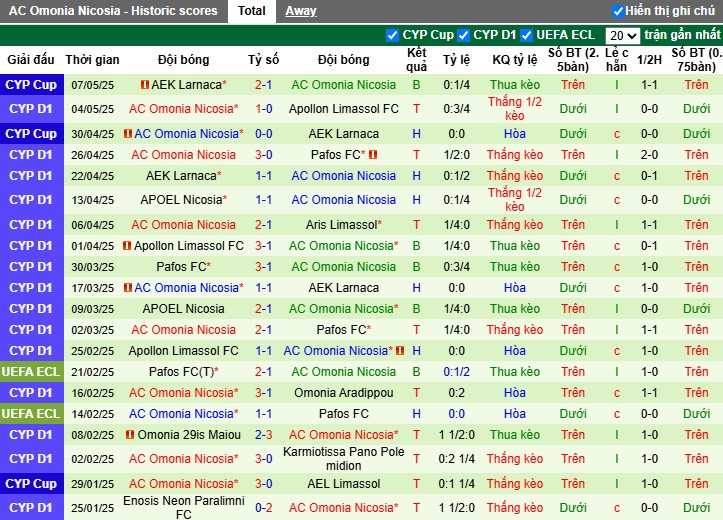
Task: Click 'Thắng 1/2 kèo' on 13/04/25
Action: coord(515,200)
